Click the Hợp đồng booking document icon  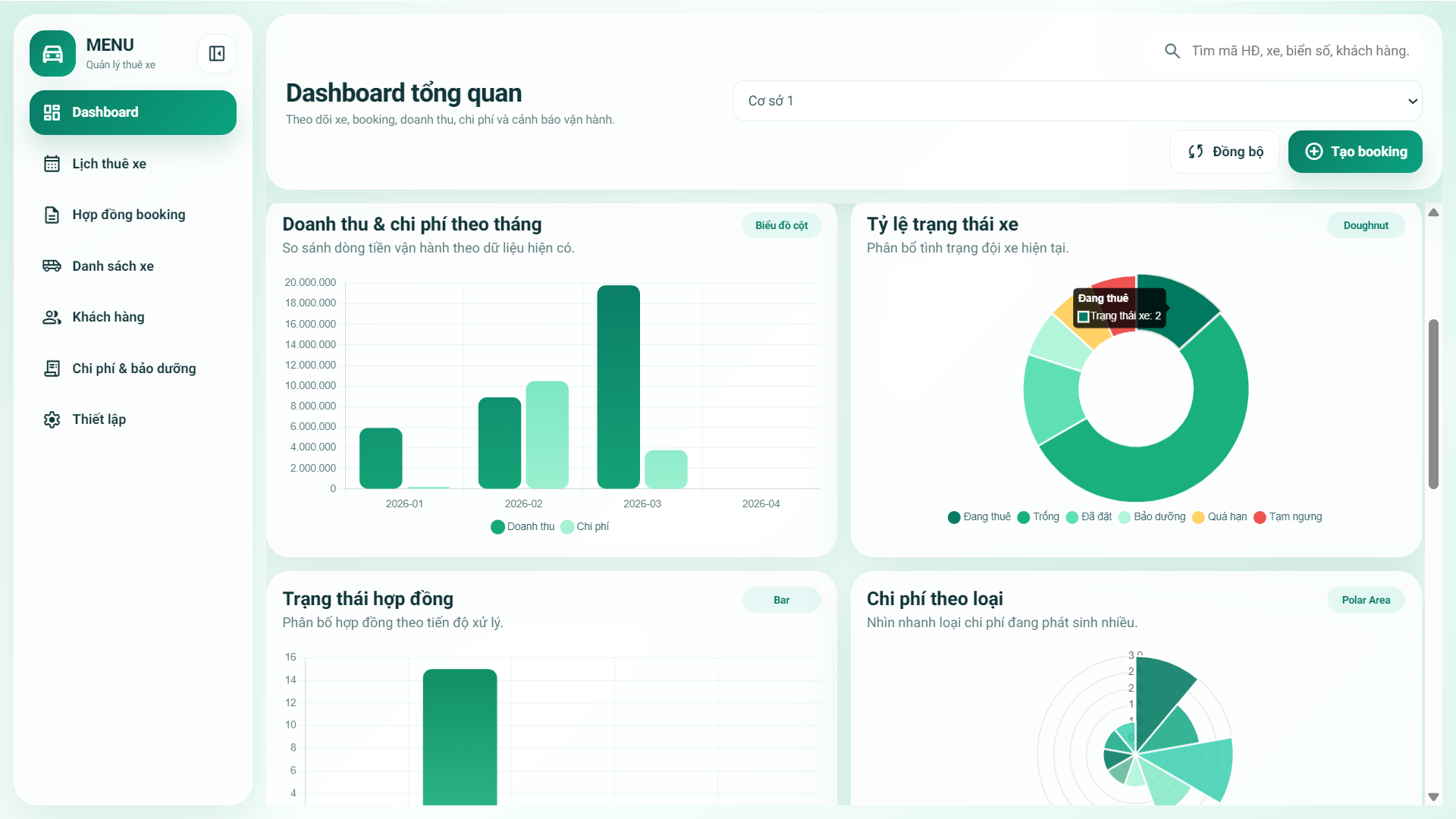[51, 215]
